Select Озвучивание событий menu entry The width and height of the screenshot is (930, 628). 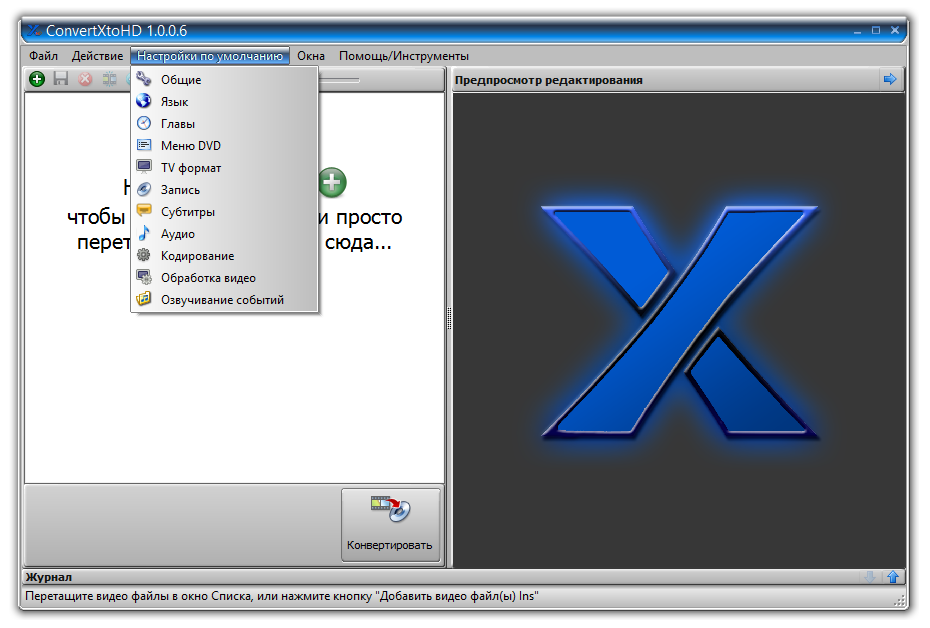click(x=224, y=299)
